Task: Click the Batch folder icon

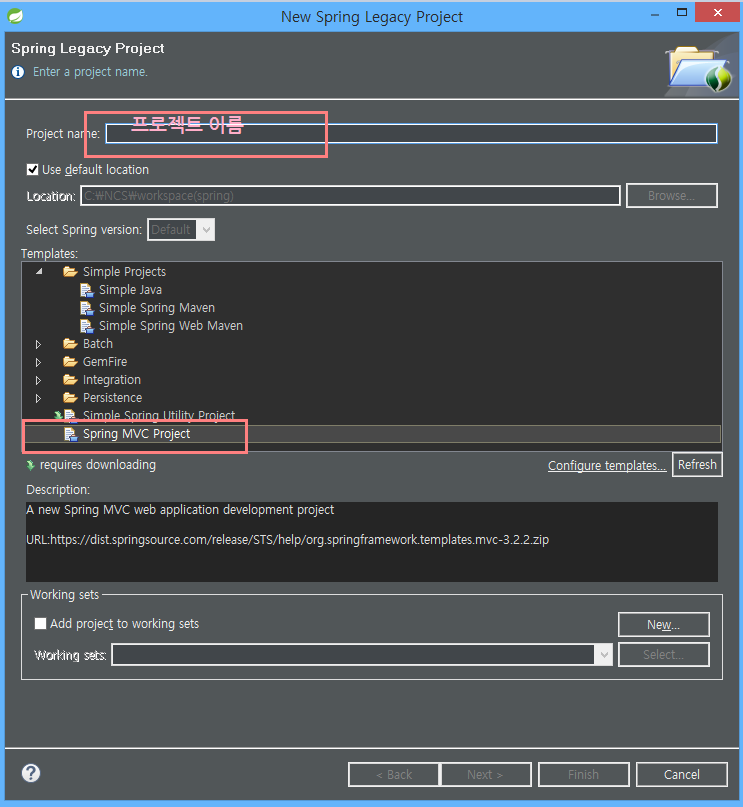Action: coord(70,343)
